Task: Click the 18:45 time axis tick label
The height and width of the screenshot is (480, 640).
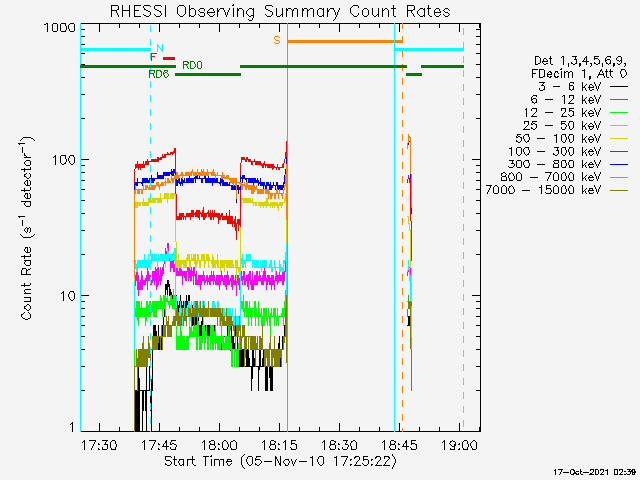Action: coord(400,444)
